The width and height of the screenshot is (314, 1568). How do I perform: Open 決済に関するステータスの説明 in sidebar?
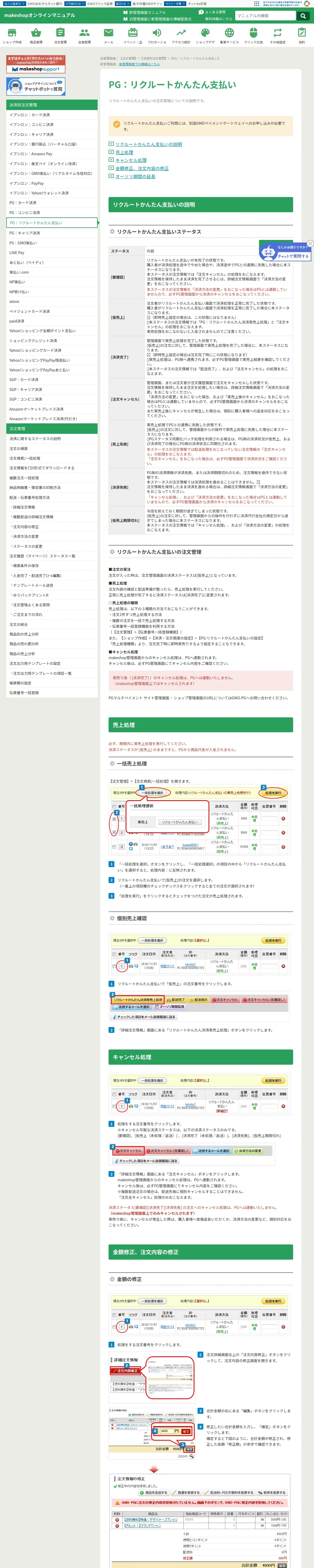pos(52,439)
